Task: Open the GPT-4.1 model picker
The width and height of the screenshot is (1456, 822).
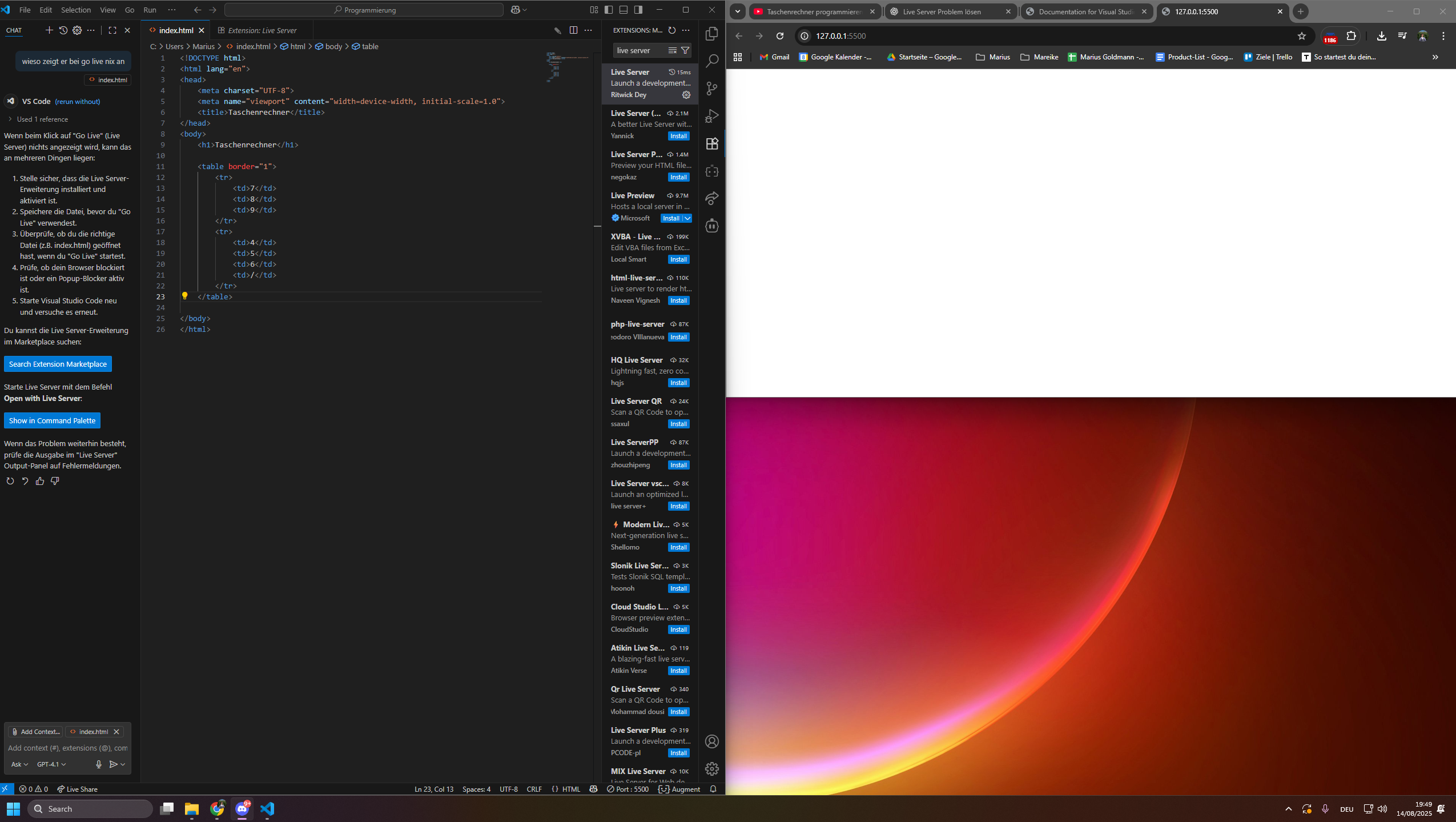Action: pos(51,764)
